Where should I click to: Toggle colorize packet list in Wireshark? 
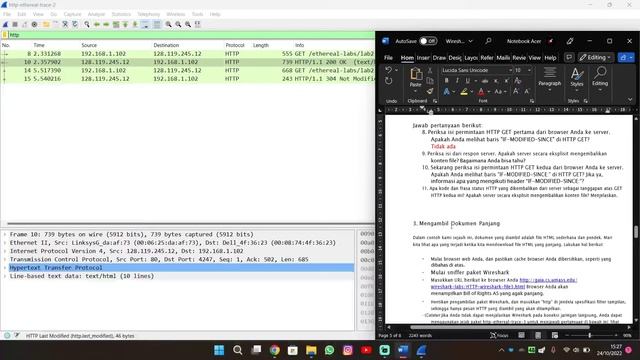tap(157, 24)
